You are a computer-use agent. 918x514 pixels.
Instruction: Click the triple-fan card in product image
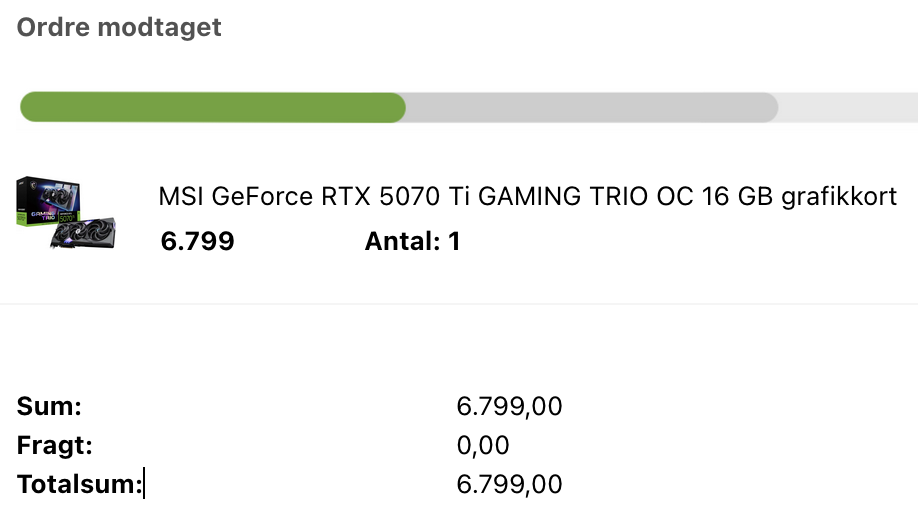coord(84,230)
